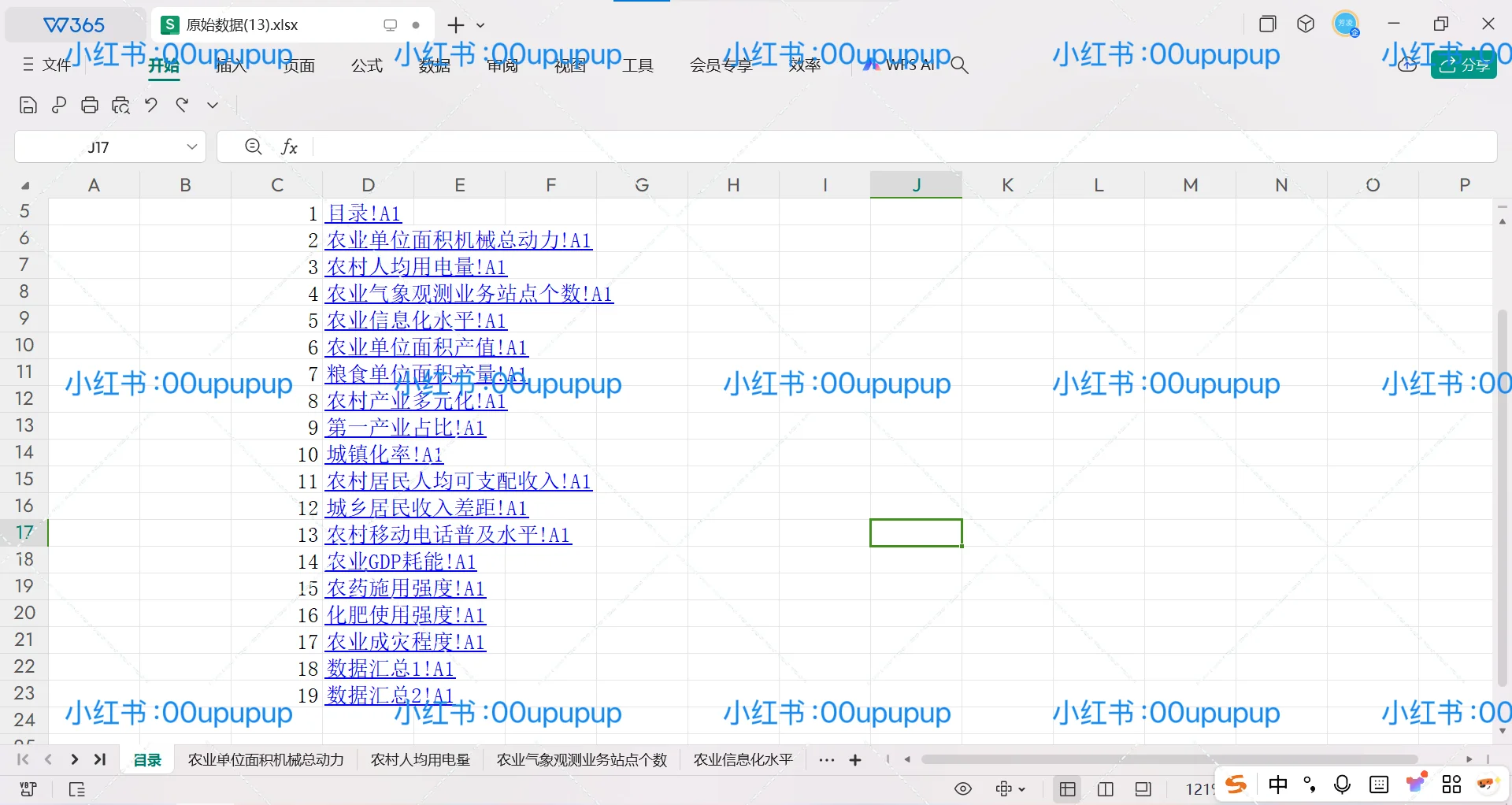Go to first sheet arrow

click(23, 759)
